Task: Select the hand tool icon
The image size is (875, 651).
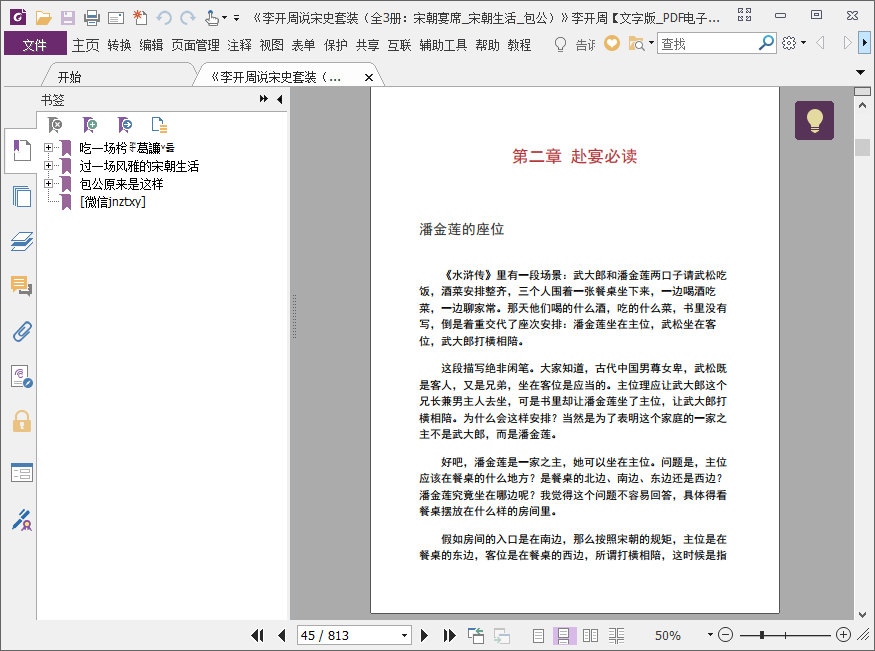Action: click(212, 18)
